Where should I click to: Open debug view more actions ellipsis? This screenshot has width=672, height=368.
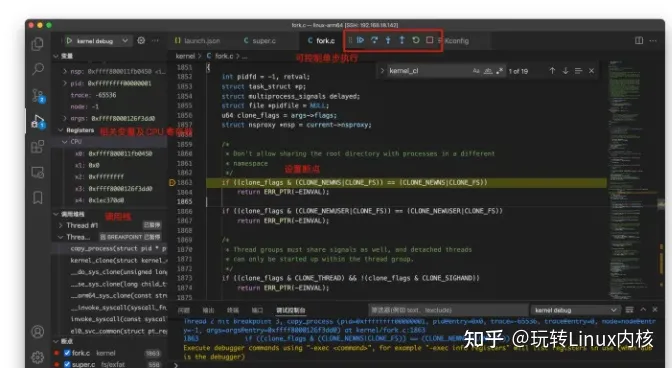tap(155, 41)
